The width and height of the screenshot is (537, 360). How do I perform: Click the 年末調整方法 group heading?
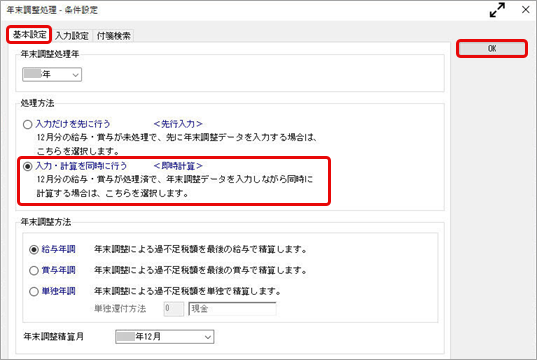coord(46,222)
